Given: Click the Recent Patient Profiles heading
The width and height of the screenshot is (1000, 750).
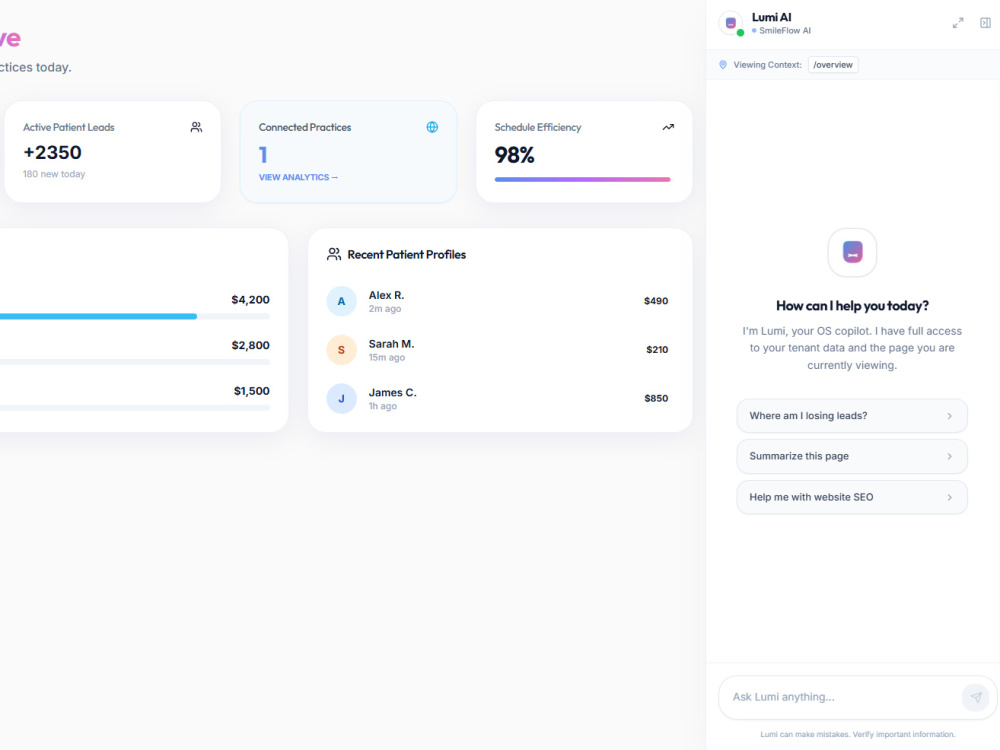Looking at the screenshot, I should [406, 254].
